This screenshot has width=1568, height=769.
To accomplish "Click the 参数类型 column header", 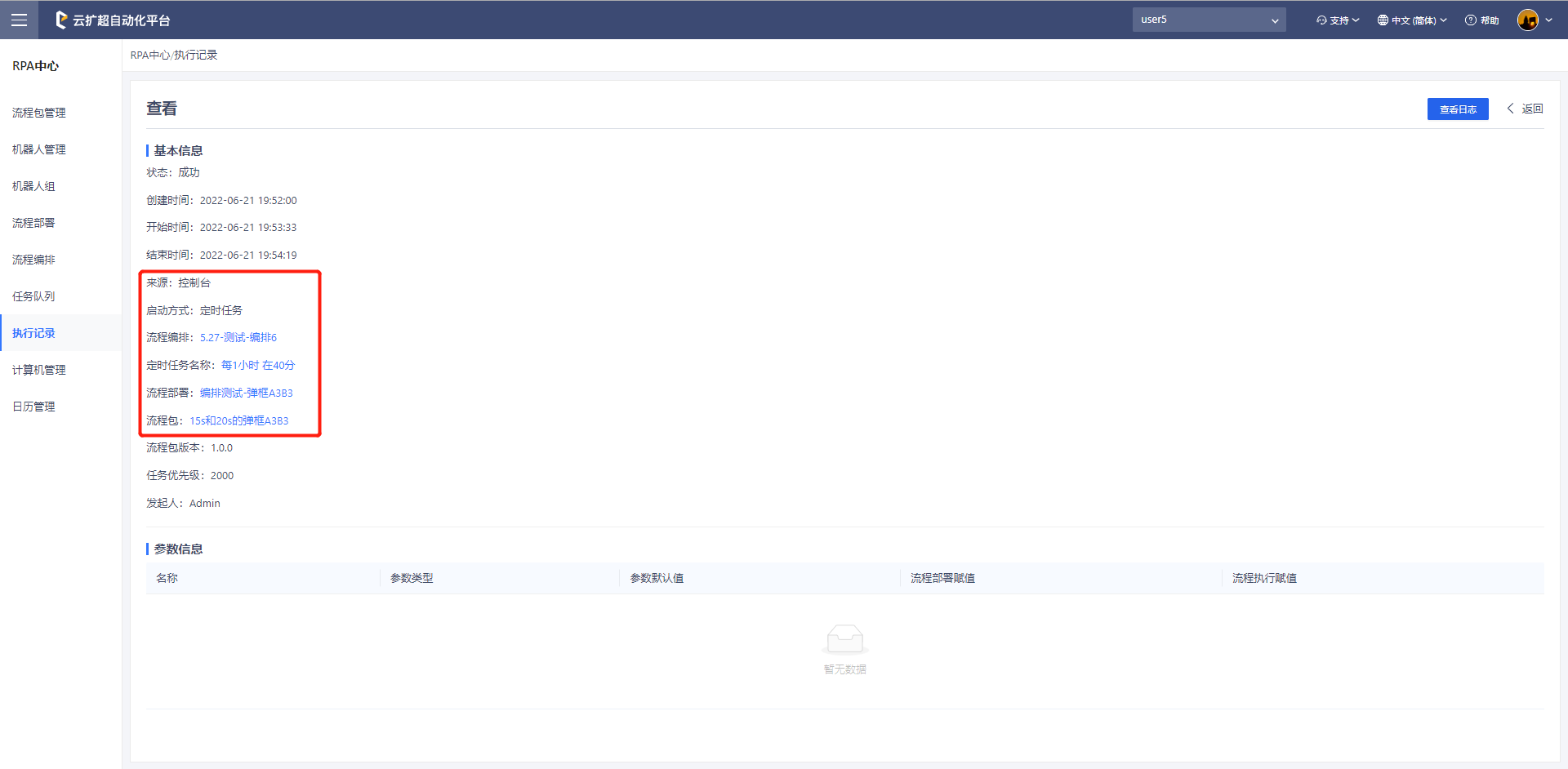I will [x=412, y=578].
